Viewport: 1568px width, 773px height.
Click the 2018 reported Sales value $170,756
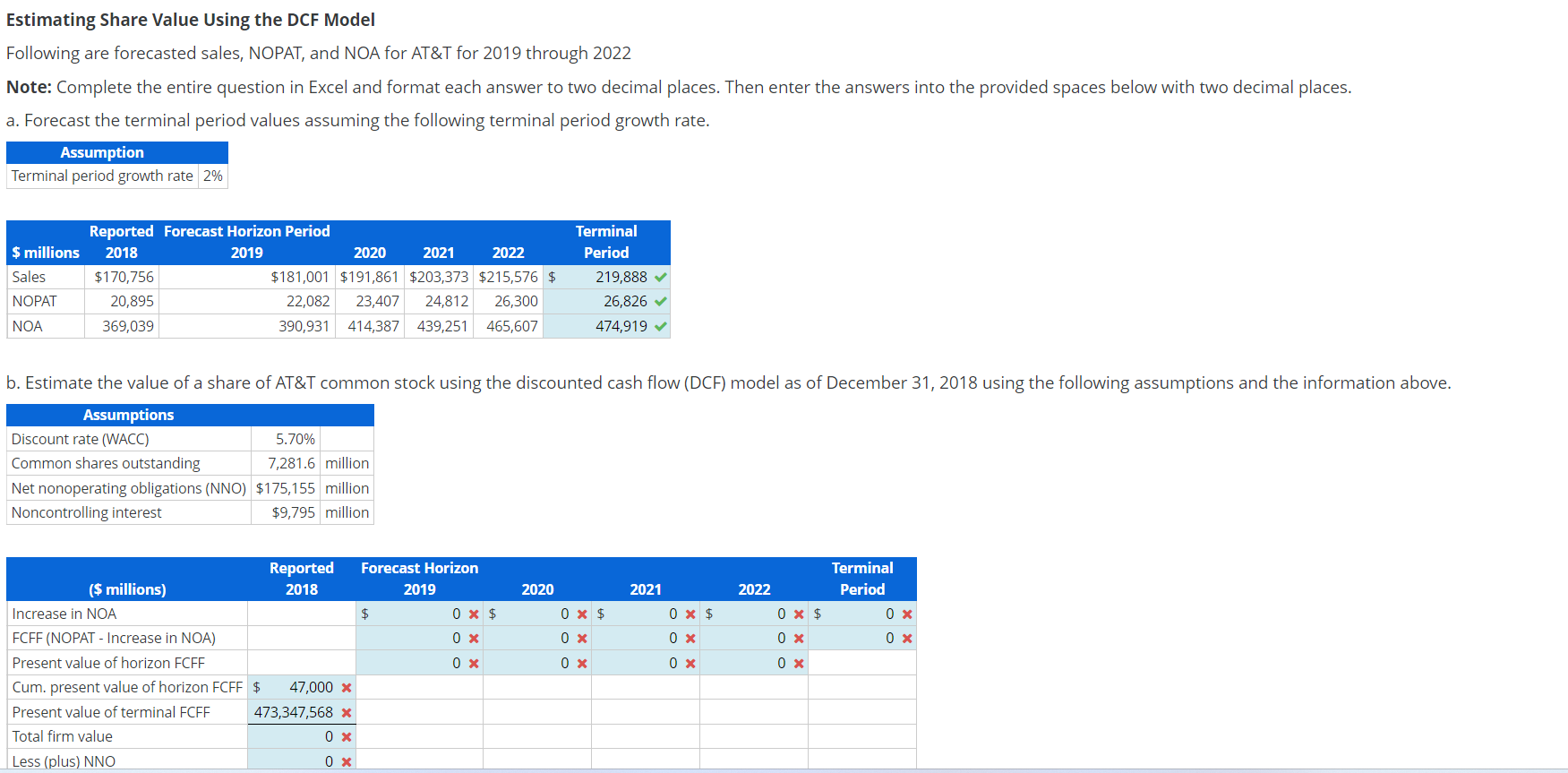124,277
